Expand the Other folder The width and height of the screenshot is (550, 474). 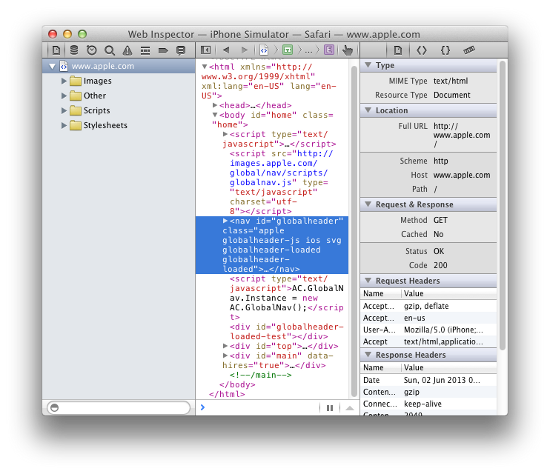[x=63, y=96]
